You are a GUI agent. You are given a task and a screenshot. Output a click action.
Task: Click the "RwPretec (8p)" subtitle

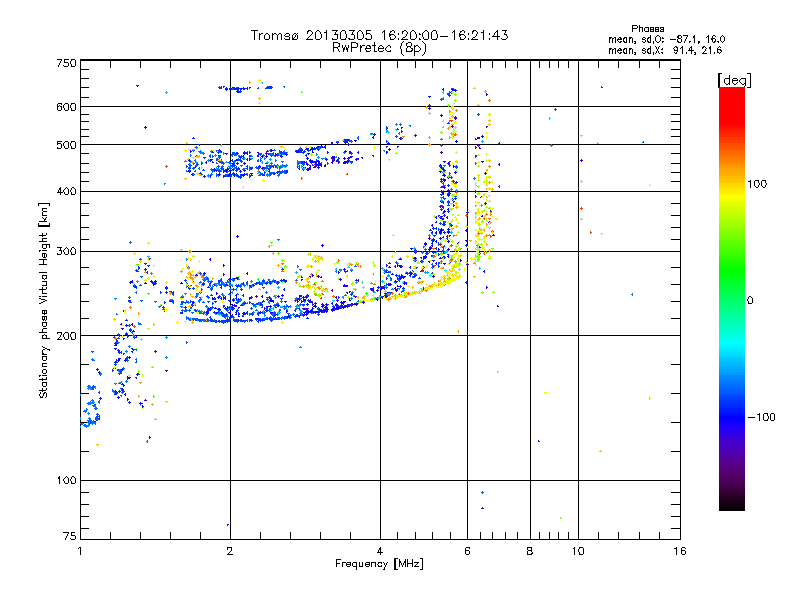point(379,48)
